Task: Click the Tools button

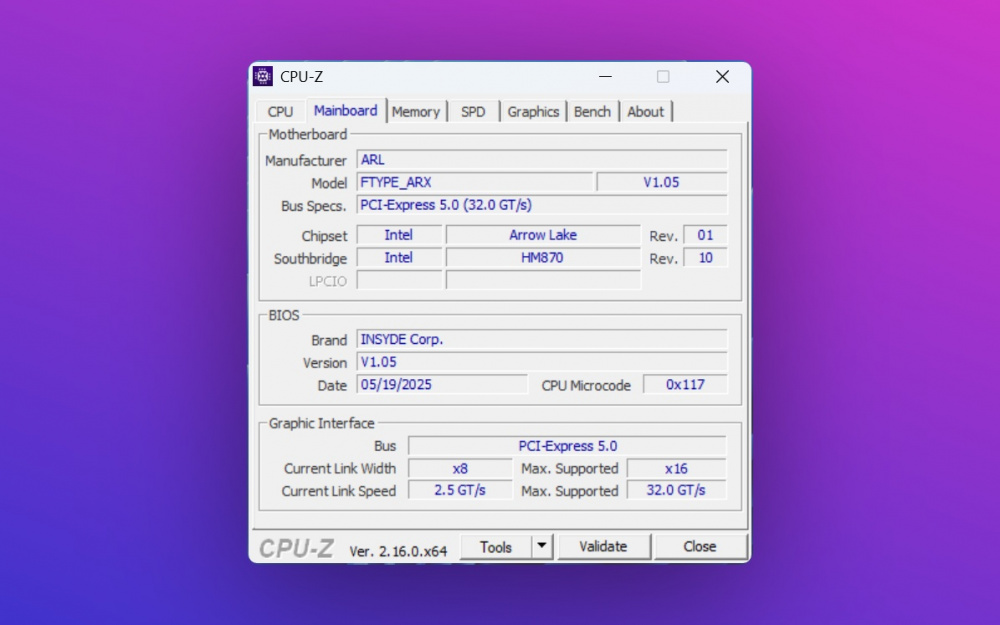Action: [495, 547]
